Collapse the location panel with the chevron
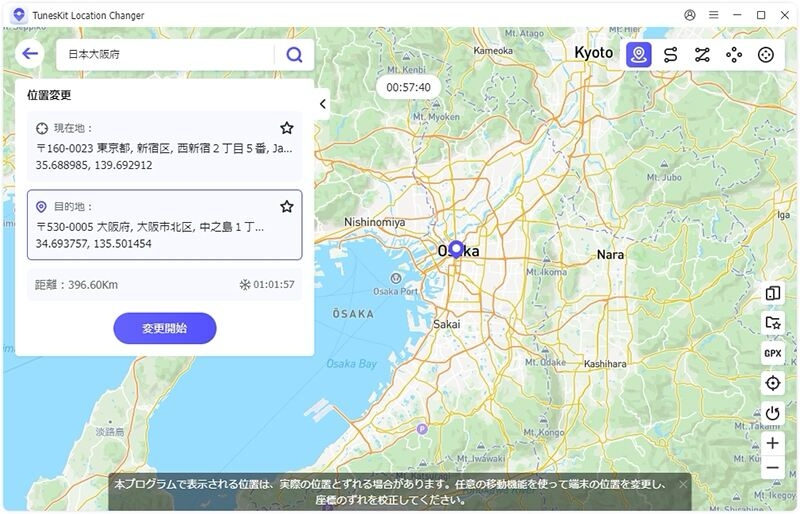 [x=322, y=104]
